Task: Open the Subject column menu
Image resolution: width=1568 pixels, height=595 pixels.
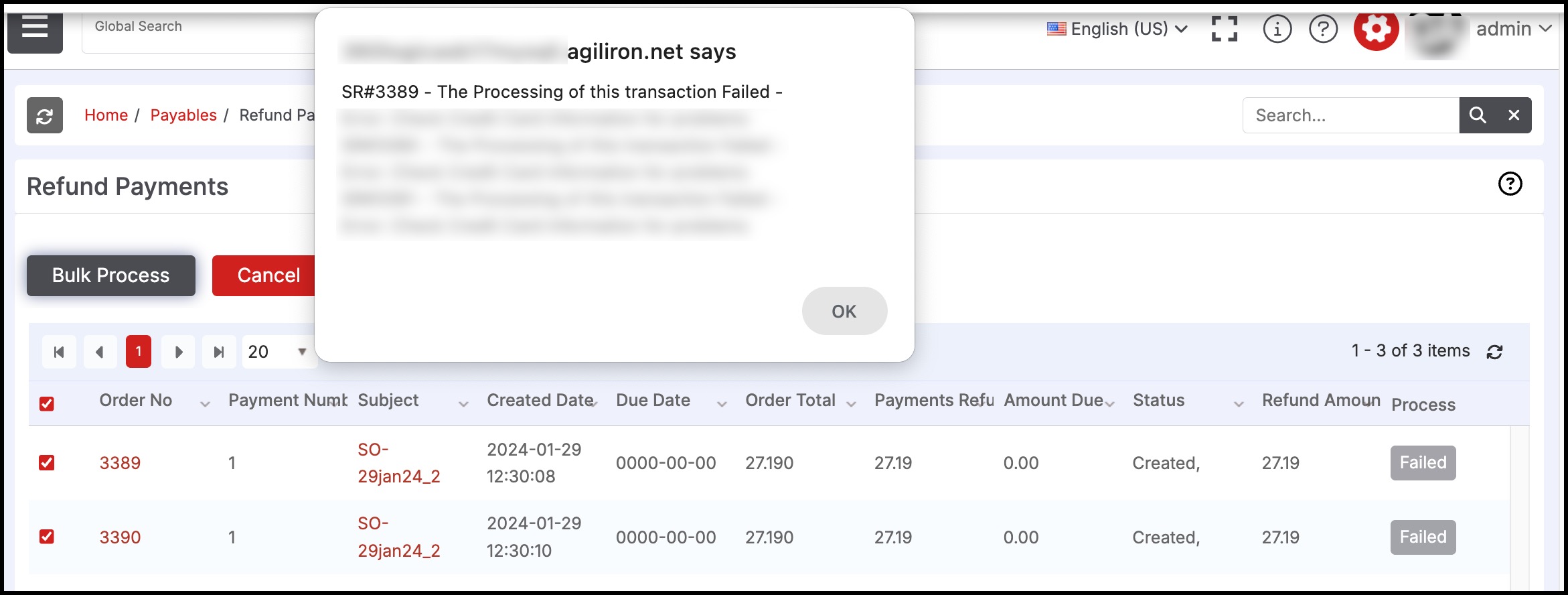Action: point(463,403)
